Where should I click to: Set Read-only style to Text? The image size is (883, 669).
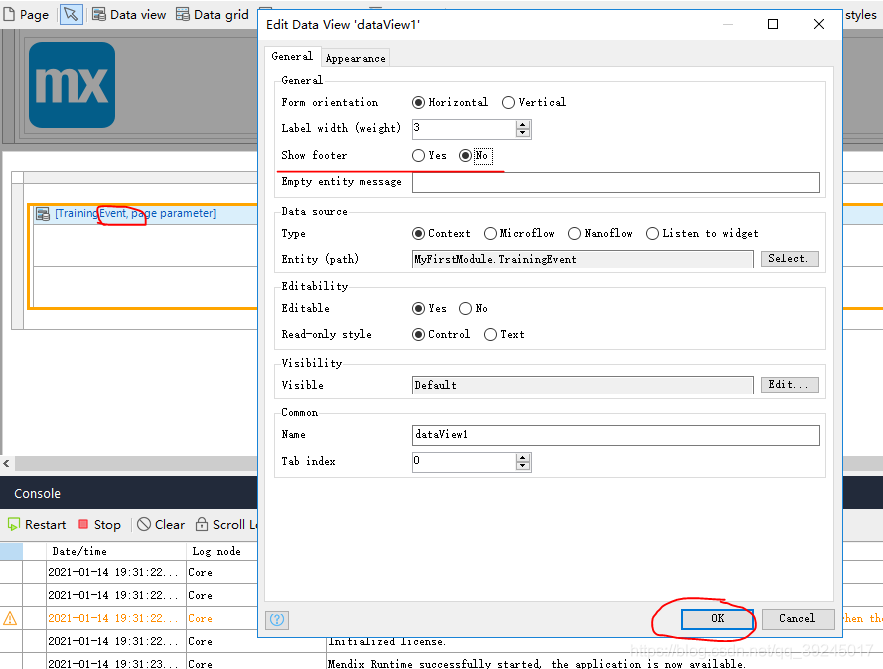point(490,334)
